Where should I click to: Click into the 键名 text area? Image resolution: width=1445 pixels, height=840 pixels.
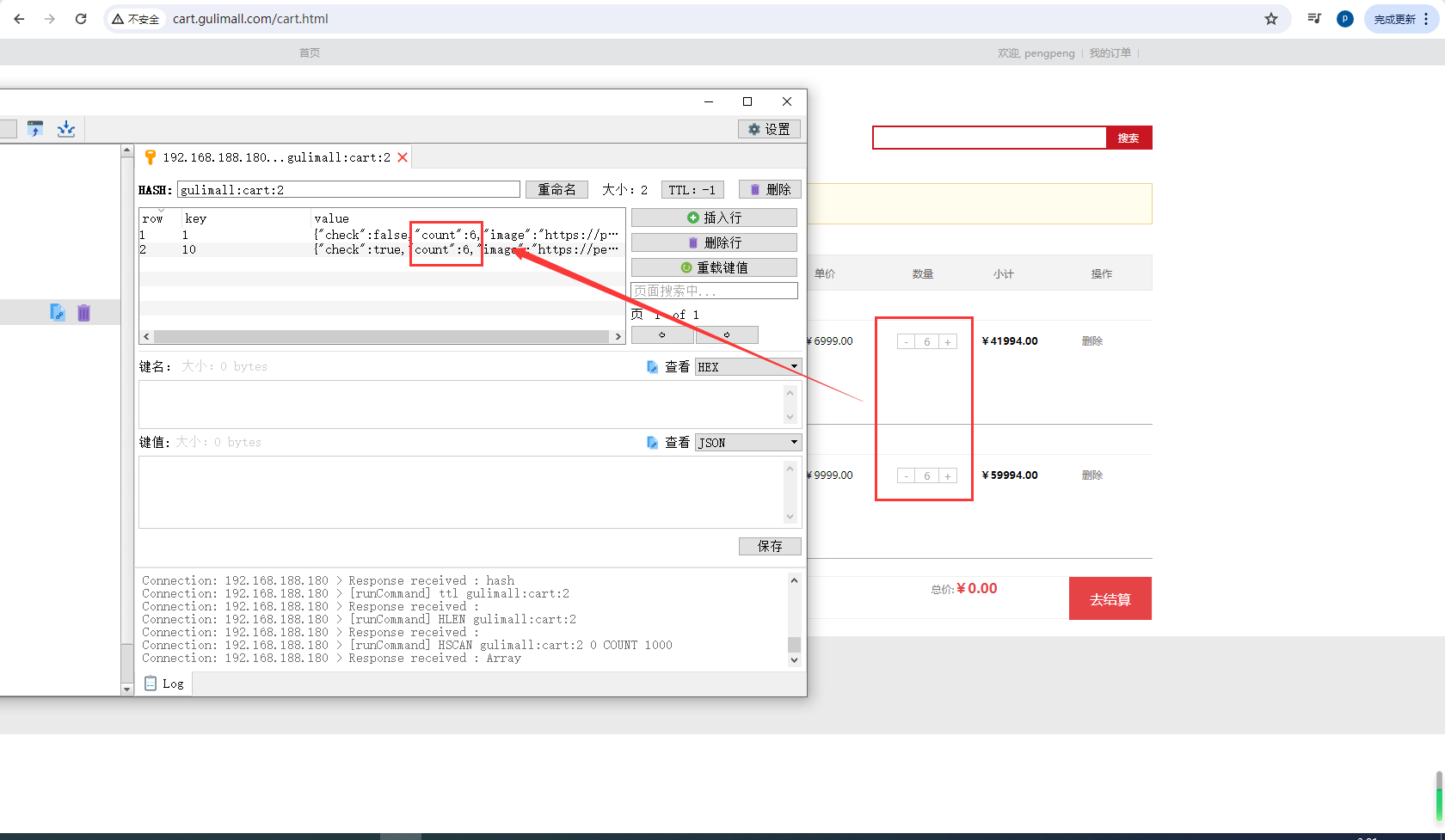[462, 404]
